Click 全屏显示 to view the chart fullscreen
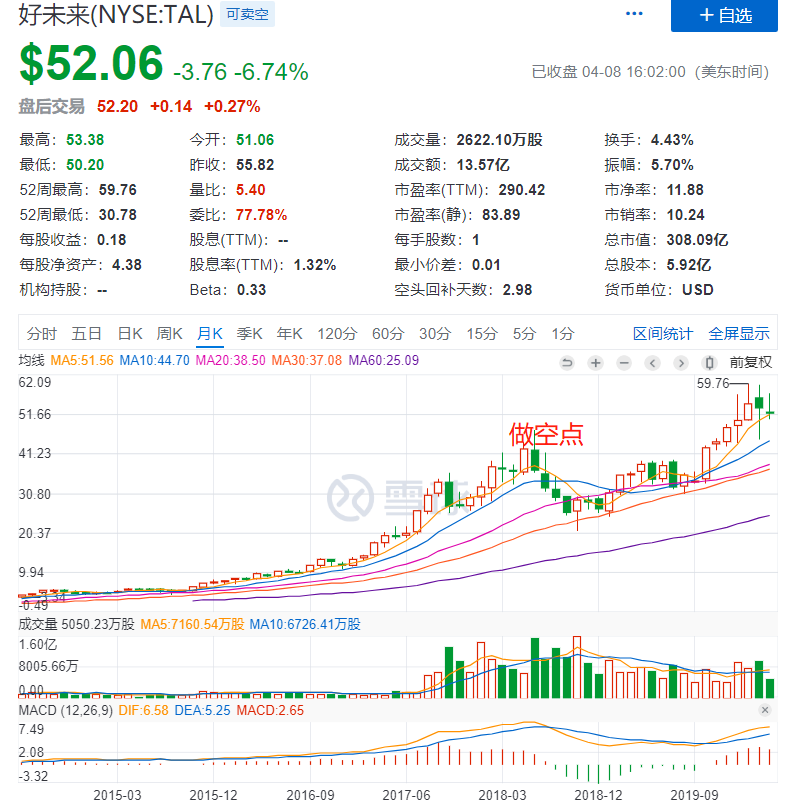The width and height of the screenshot is (789, 800). tap(739, 333)
